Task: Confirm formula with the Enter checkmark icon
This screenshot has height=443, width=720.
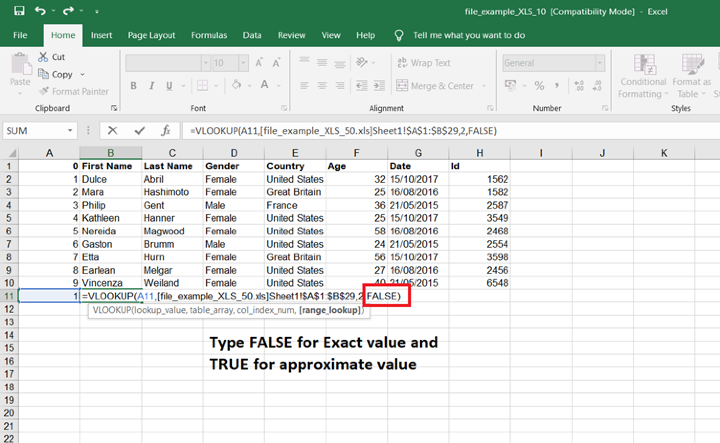Action: tap(138, 130)
